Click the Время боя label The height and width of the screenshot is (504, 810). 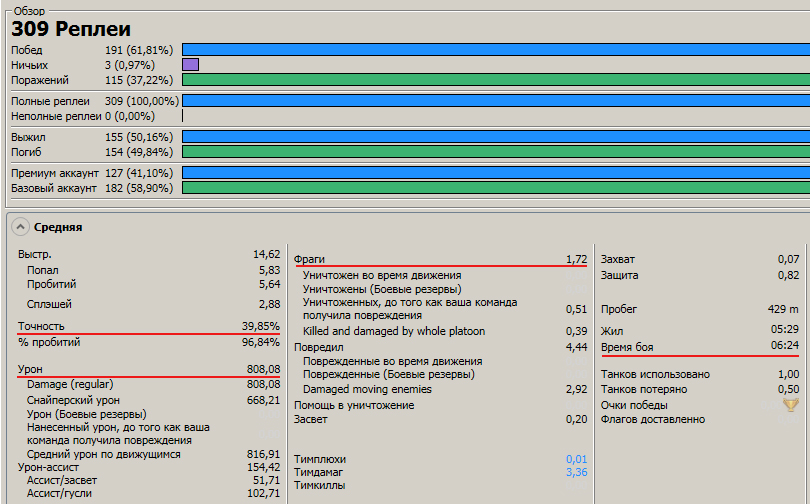coord(627,347)
